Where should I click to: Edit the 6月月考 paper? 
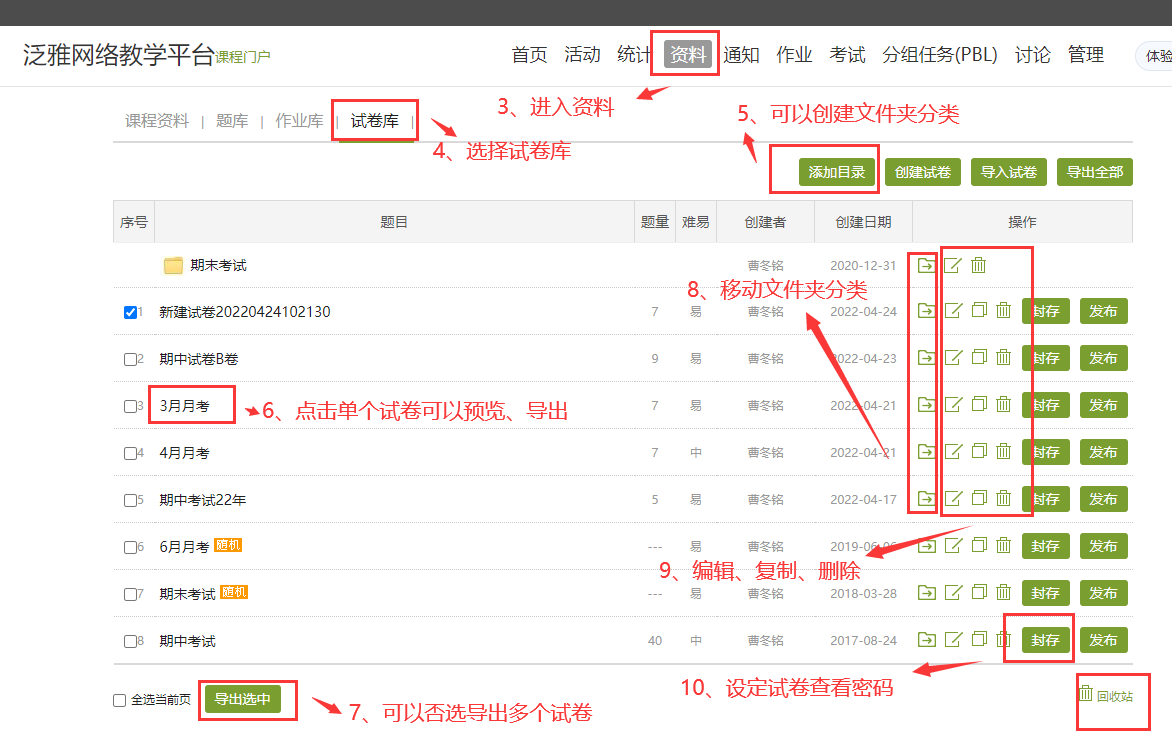point(953,546)
